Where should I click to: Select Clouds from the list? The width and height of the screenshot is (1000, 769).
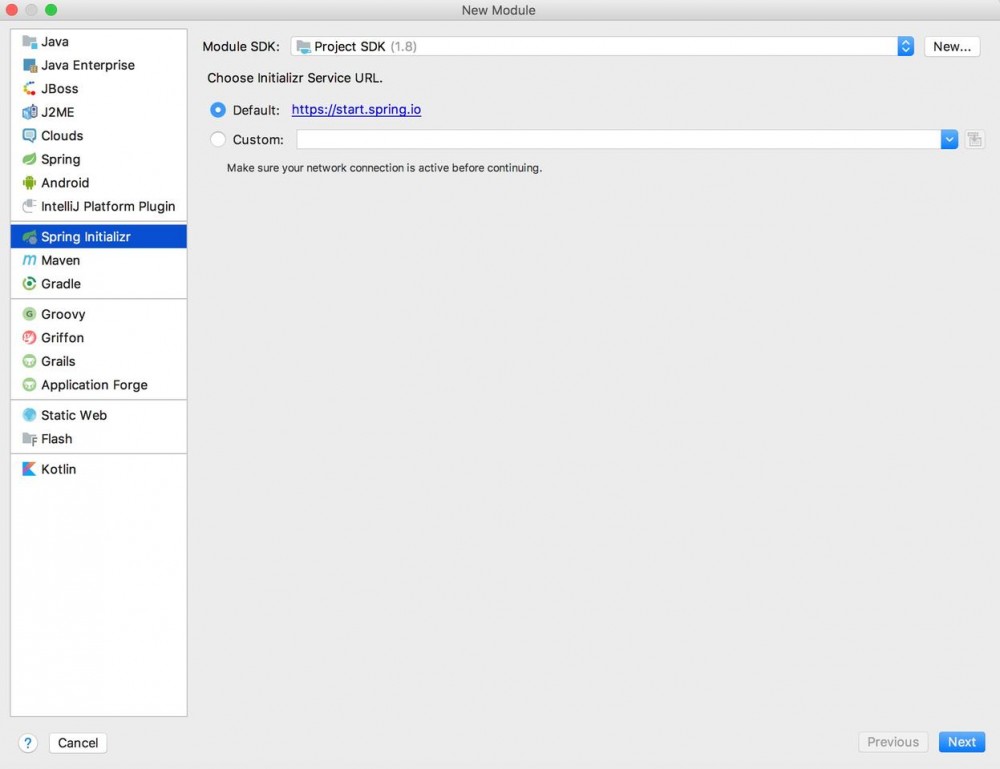(99, 136)
